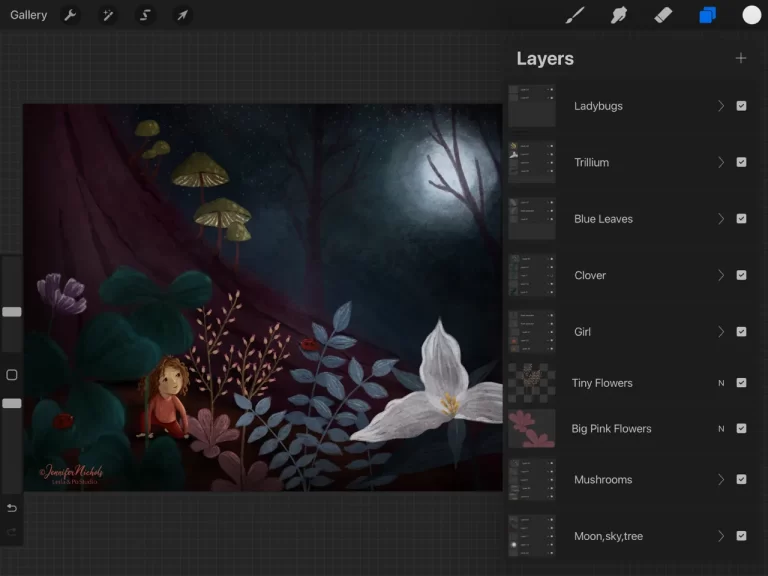Open the Actions wrench menu

pyautogui.click(x=70, y=15)
